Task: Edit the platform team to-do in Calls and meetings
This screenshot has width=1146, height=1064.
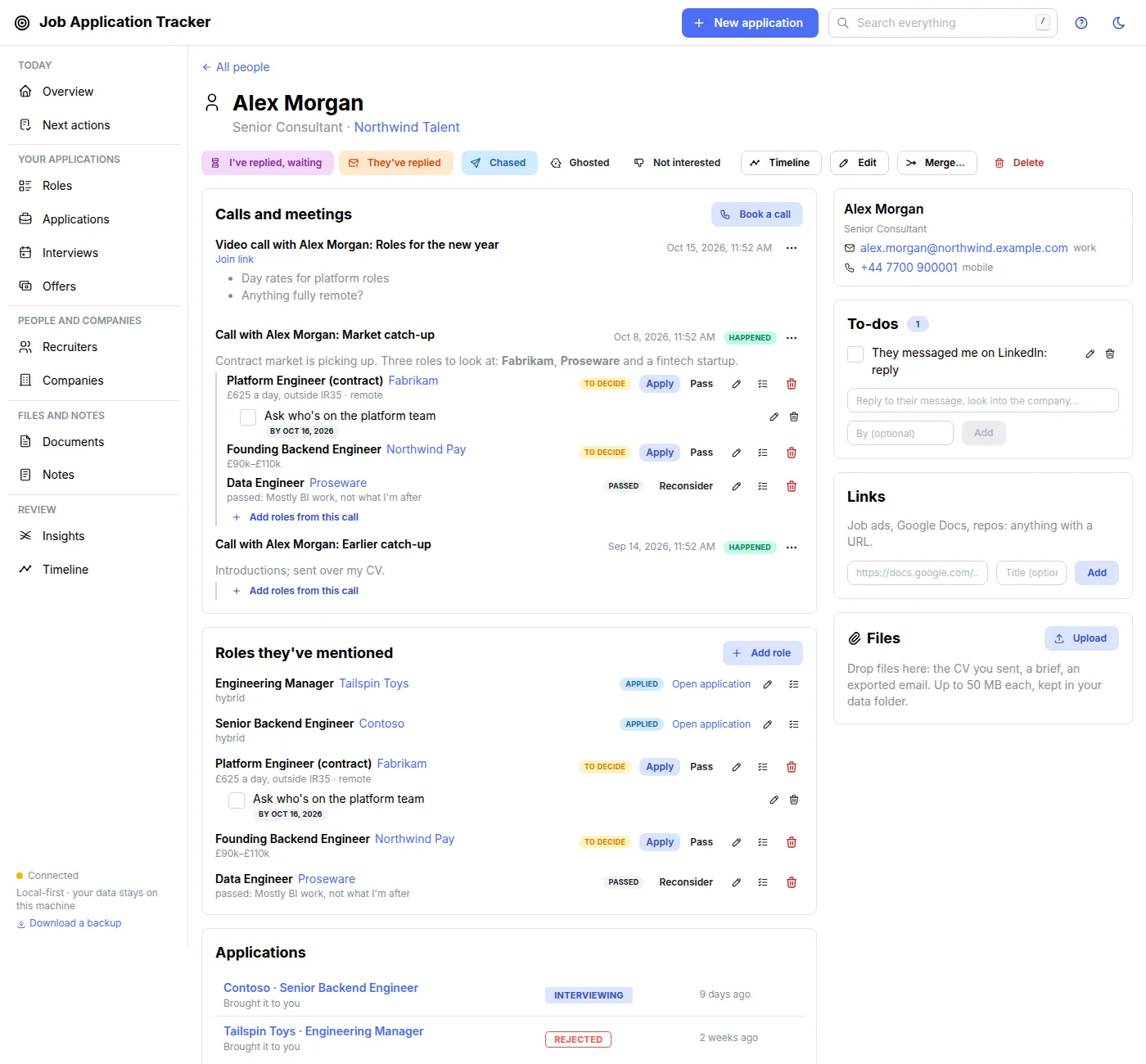Action: point(774,417)
